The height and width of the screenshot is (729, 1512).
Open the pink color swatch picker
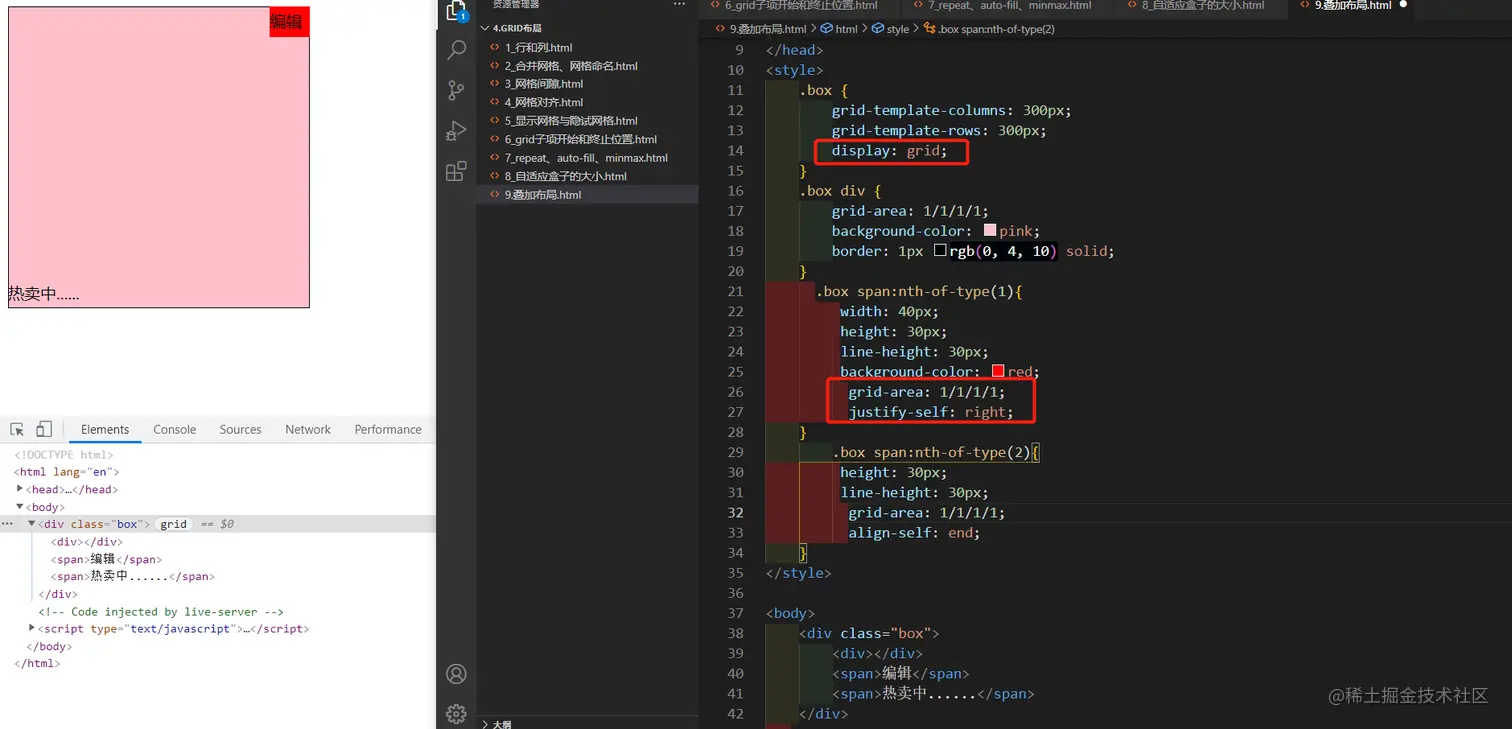click(990, 231)
